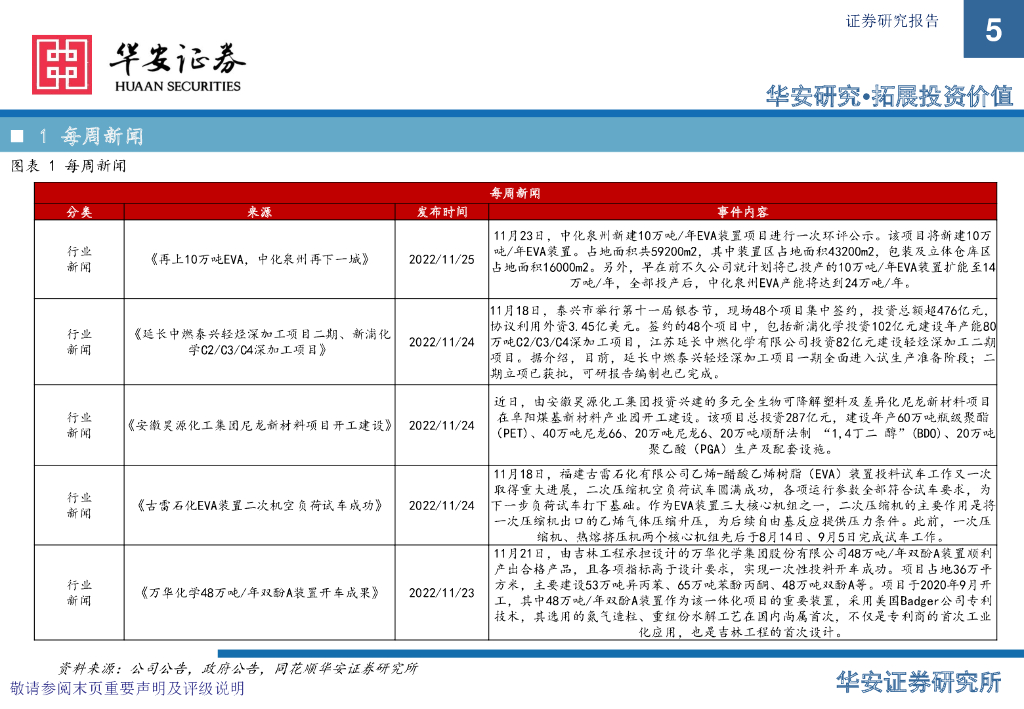This screenshot has height=709, width=1024.
Task: Click the 泰兴市银杏节 event content cell
Action: pyautogui.click(x=743, y=341)
